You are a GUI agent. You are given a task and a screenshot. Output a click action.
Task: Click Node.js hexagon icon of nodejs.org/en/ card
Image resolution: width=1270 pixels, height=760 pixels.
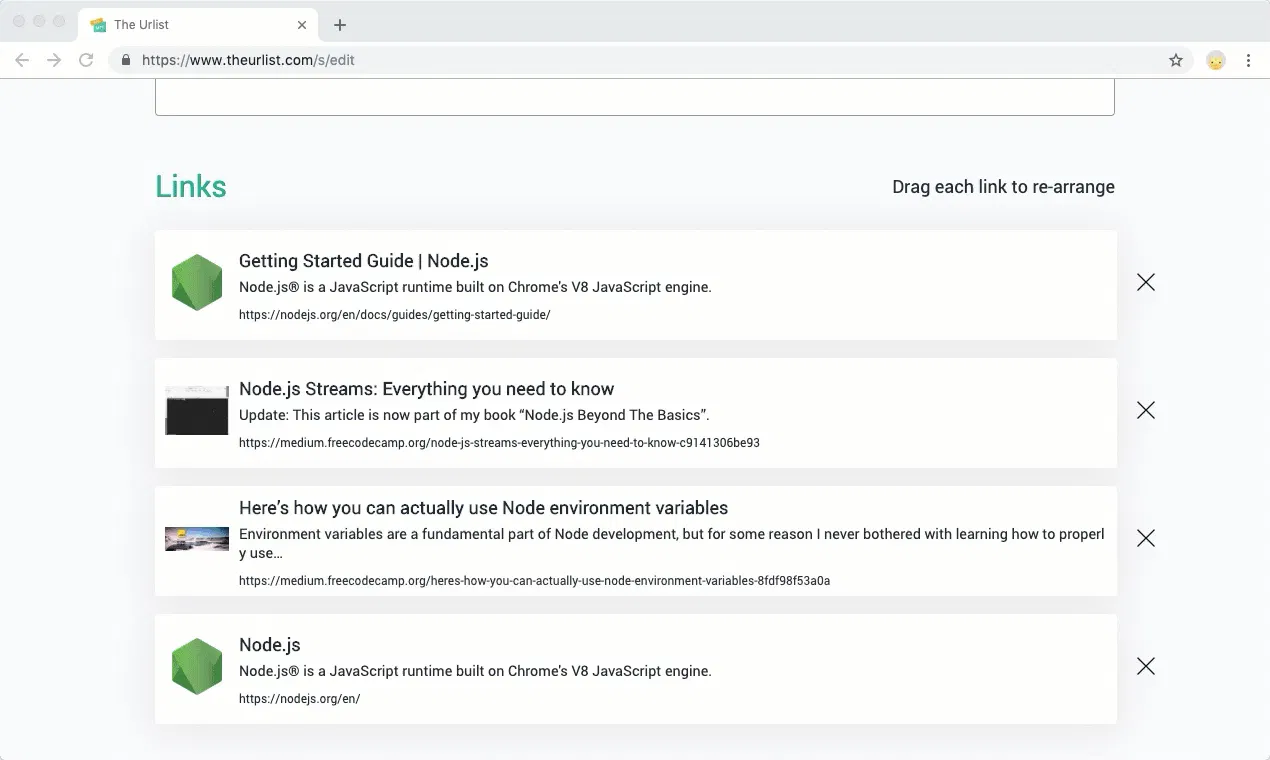(197, 666)
